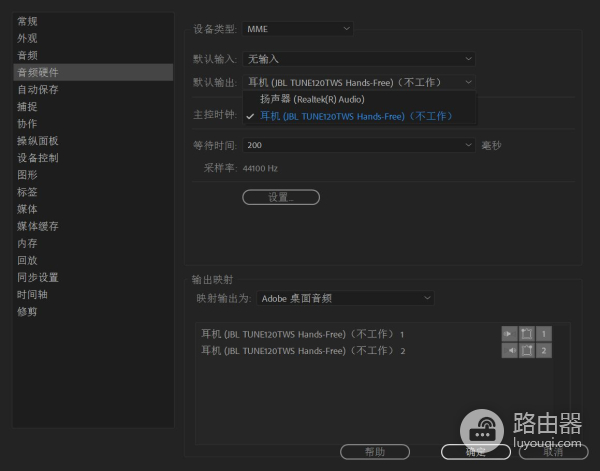This screenshot has width=600, height=471.
Task: Open the 标签 preferences category
Action: (x=93, y=192)
